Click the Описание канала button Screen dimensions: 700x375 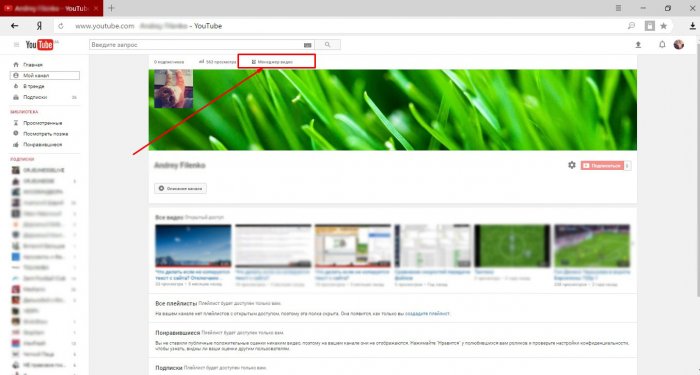180,188
